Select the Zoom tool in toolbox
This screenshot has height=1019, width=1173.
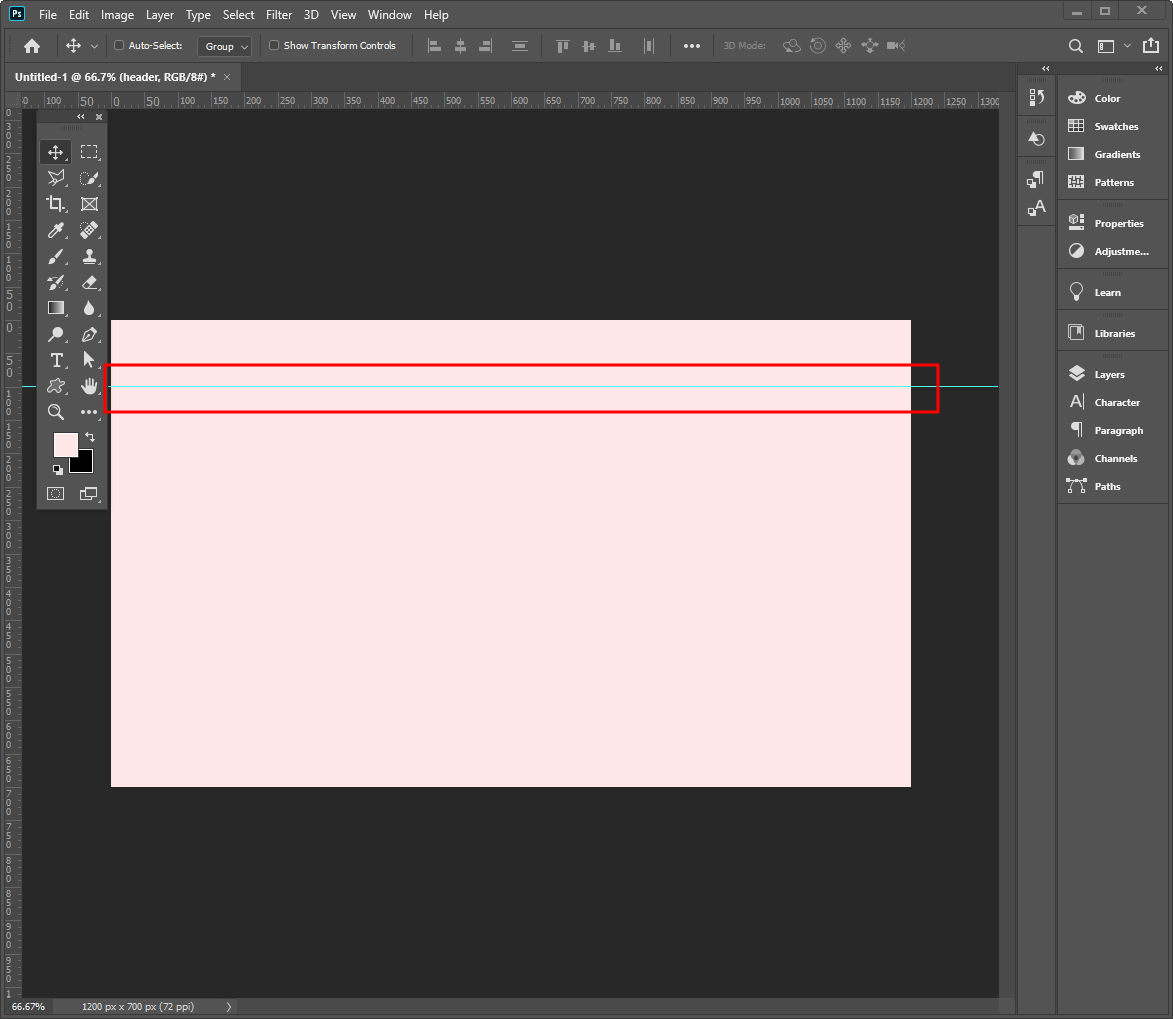pos(55,412)
